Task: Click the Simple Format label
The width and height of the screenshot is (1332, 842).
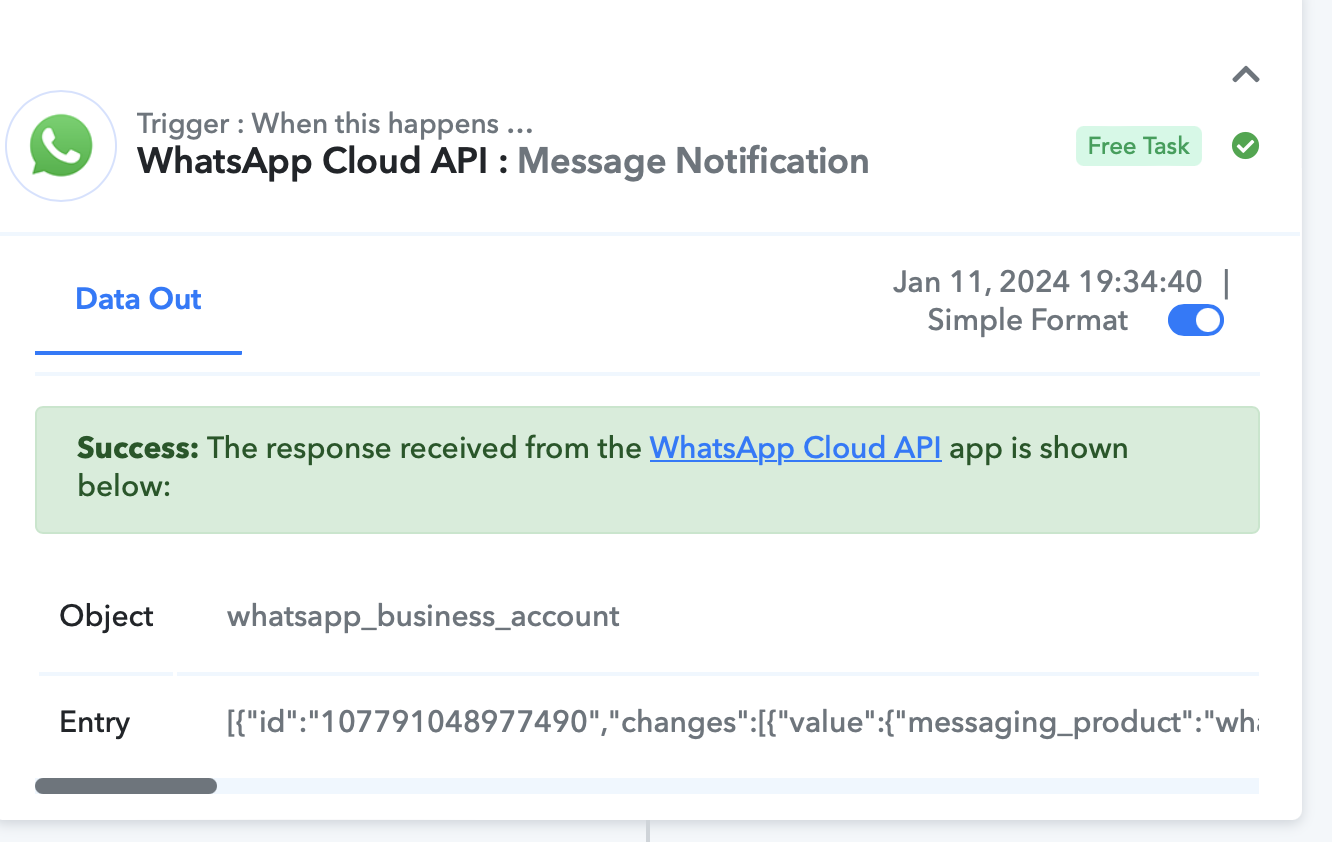Action: 1027,320
